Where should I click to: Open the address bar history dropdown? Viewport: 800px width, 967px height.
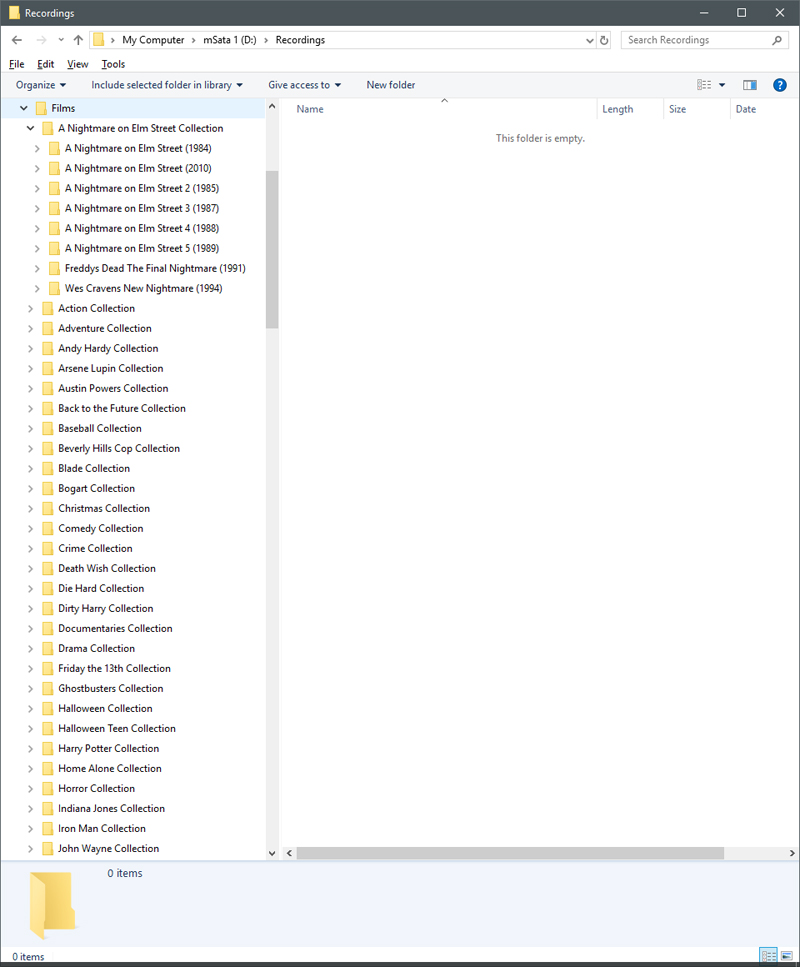point(589,40)
